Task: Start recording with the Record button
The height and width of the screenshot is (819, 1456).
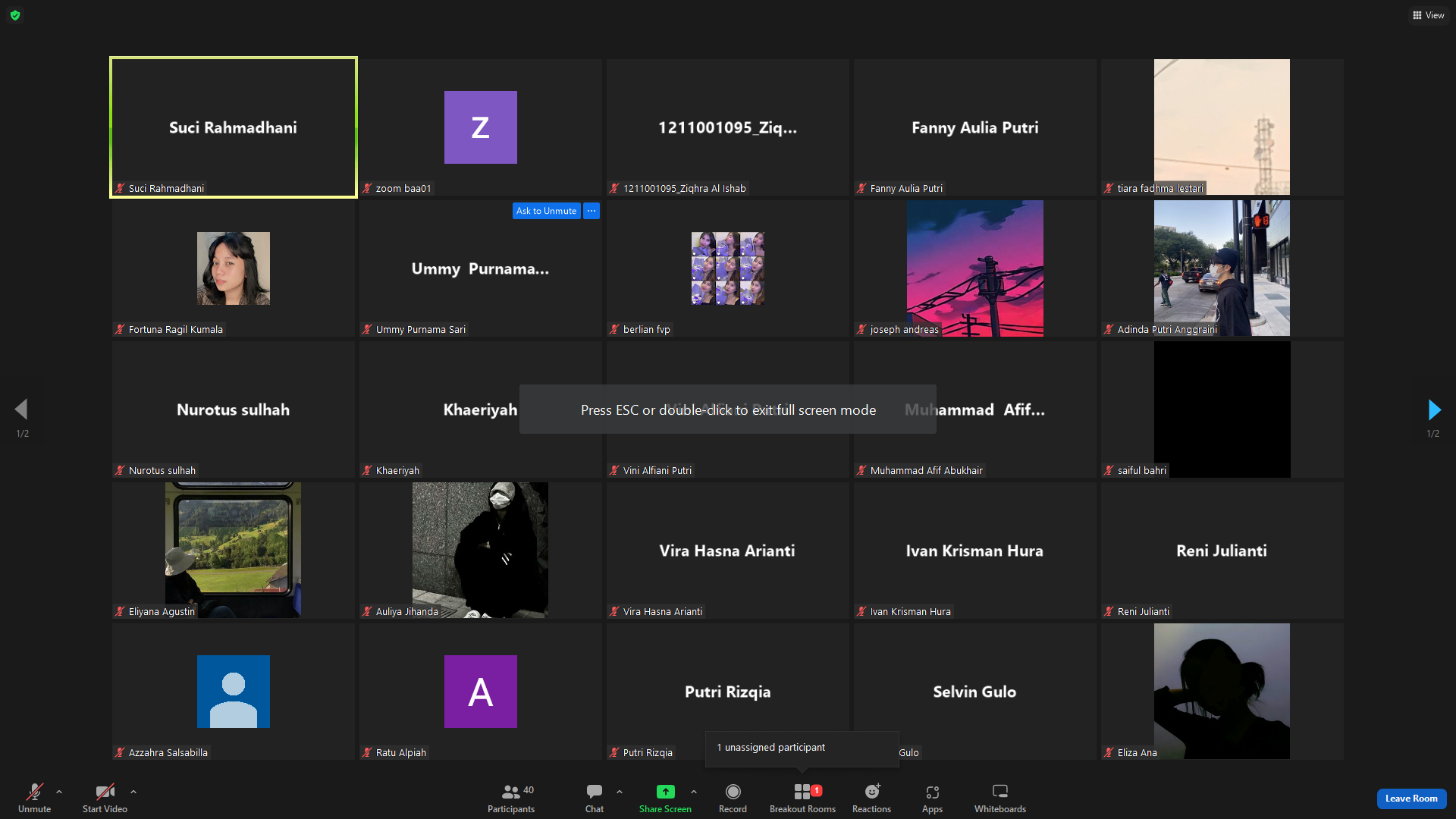Action: (x=733, y=799)
